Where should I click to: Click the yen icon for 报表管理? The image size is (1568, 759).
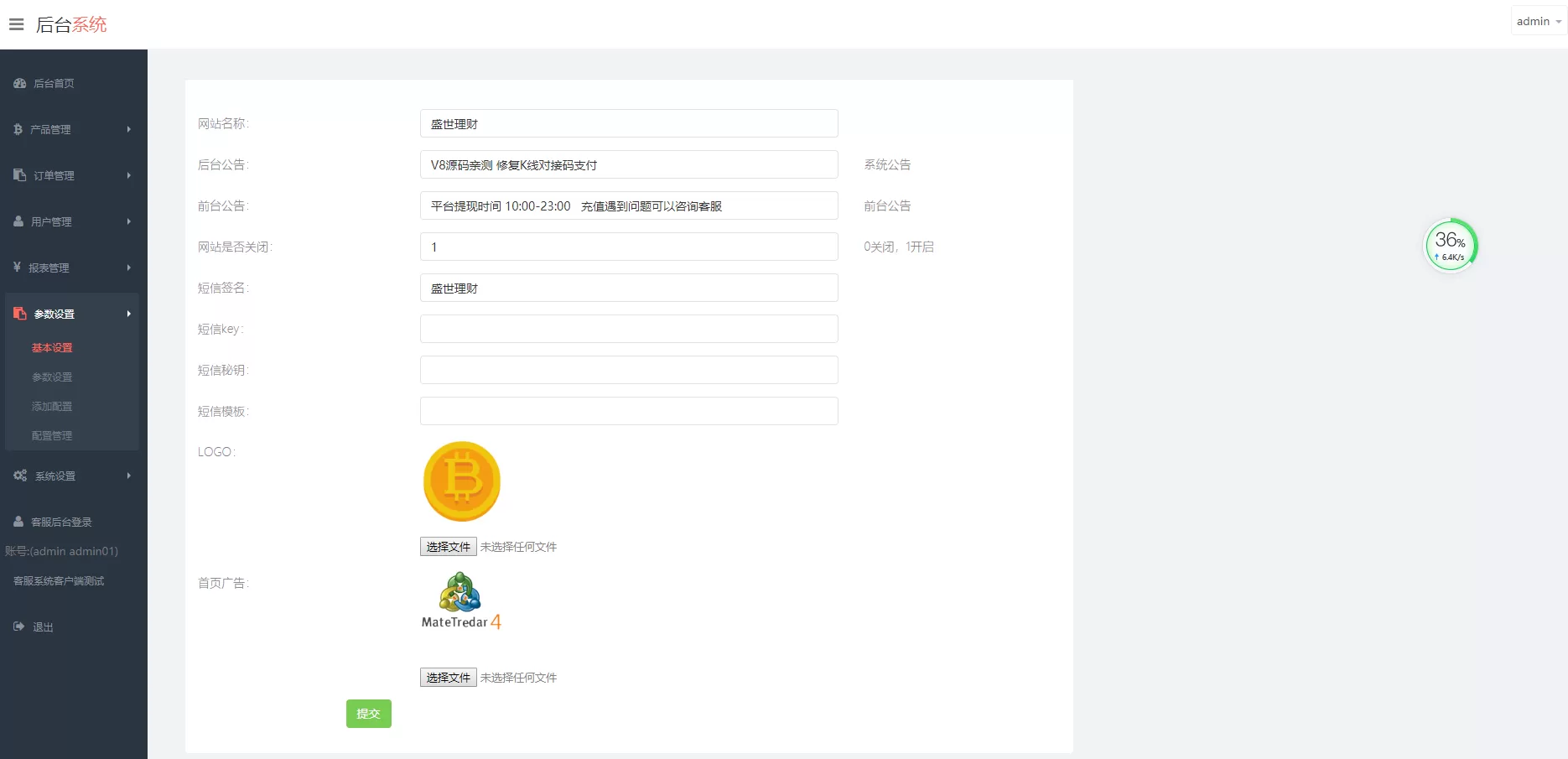[x=17, y=268]
